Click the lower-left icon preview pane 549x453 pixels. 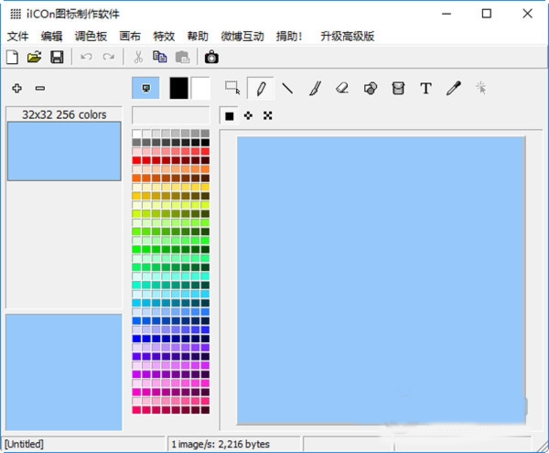64,372
